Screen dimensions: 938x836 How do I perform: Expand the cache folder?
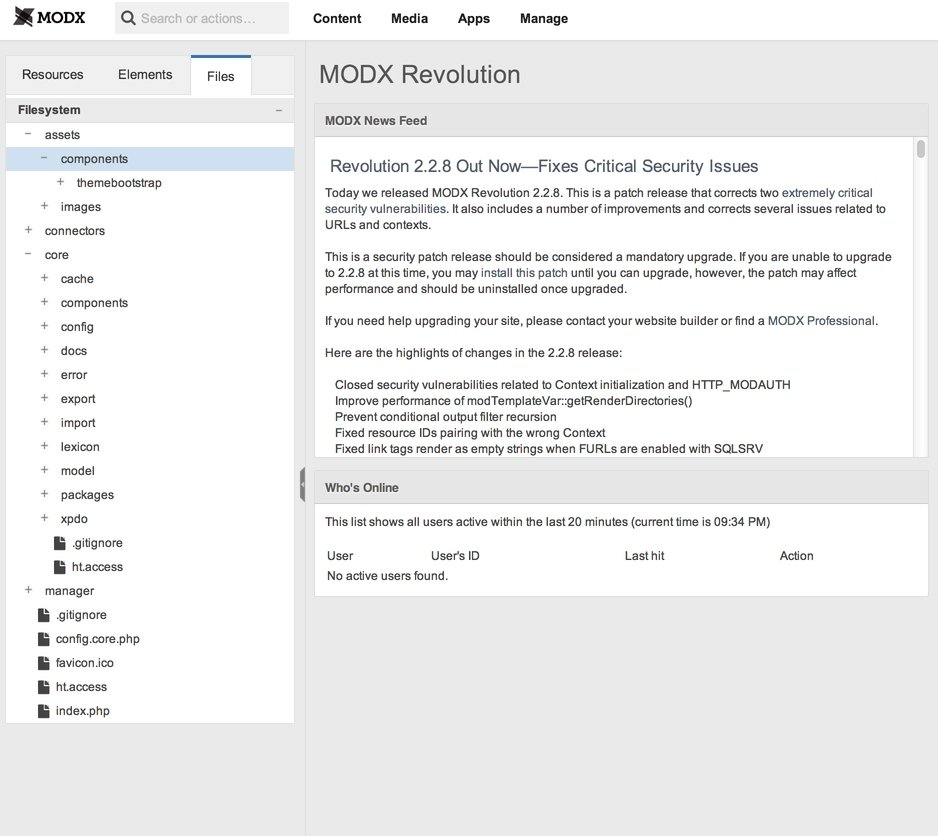tap(44, 278)
